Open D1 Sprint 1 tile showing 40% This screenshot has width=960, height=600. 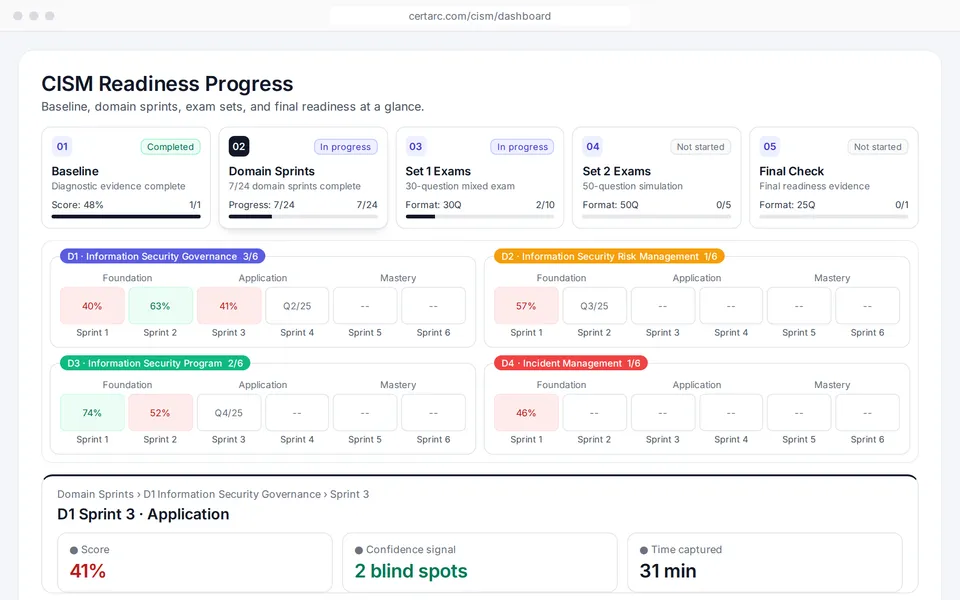tap(92, 306)
